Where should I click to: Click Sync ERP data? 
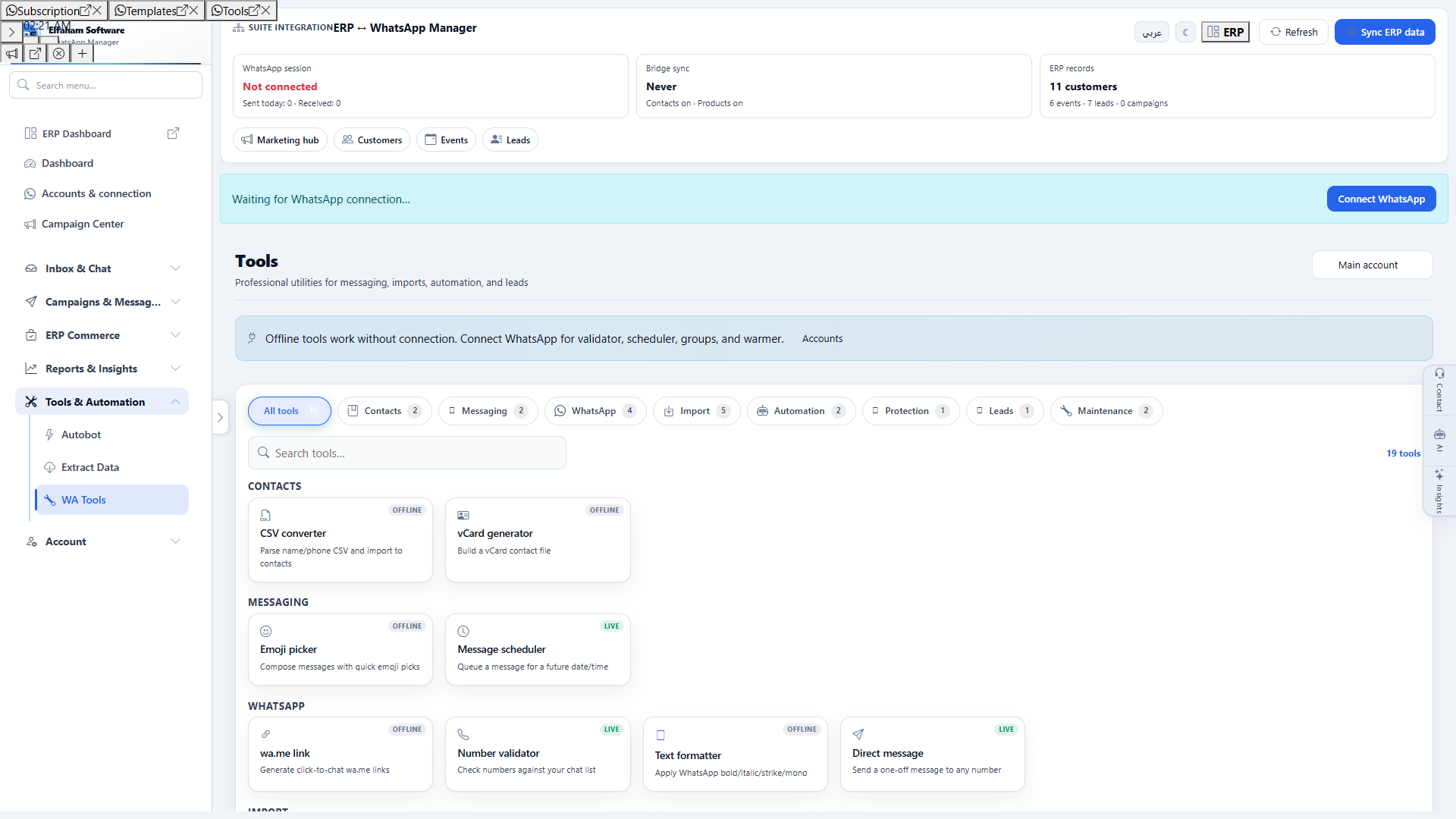point(1385,32)
